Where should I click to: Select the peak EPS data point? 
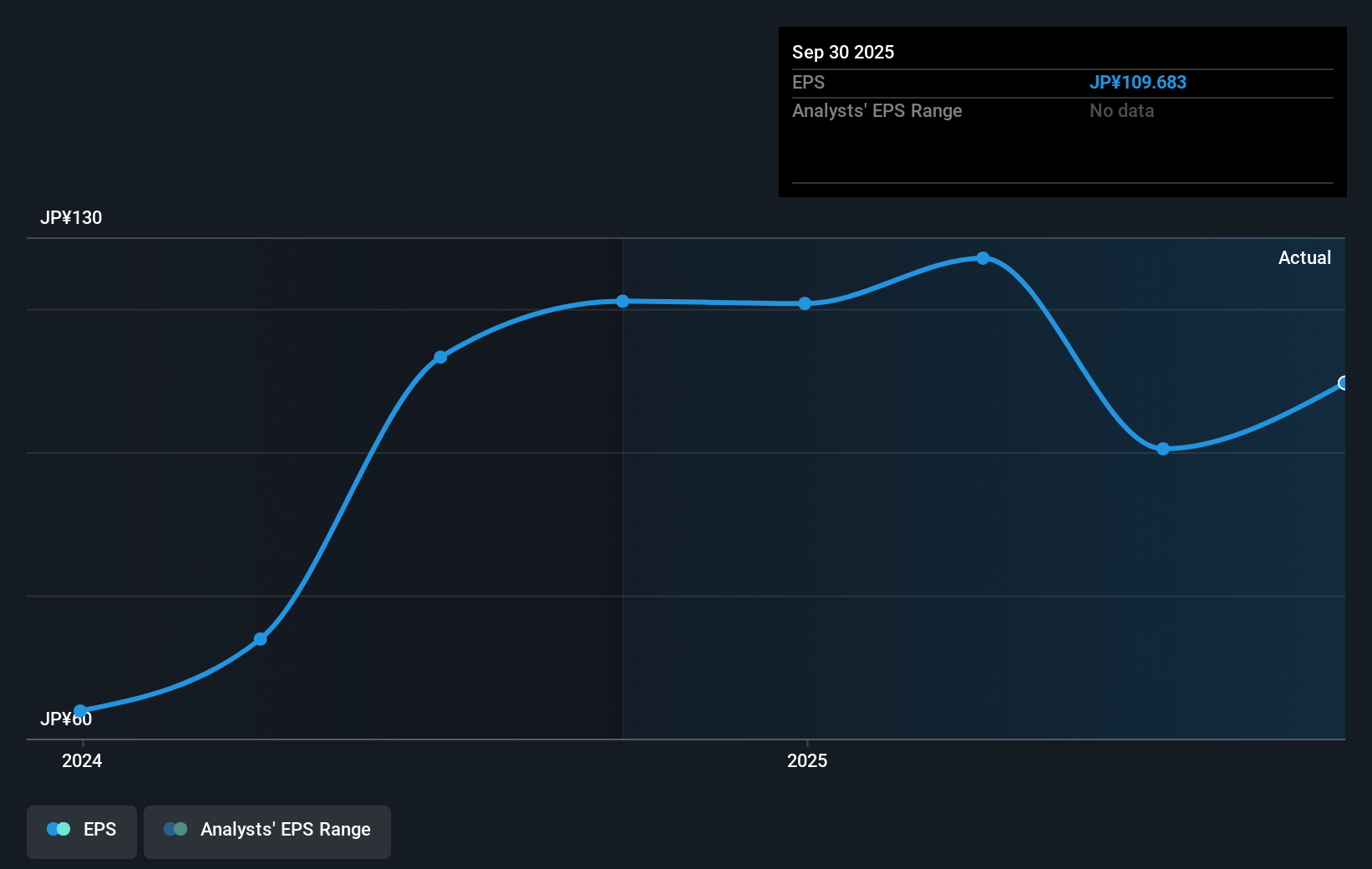[983, 259]
